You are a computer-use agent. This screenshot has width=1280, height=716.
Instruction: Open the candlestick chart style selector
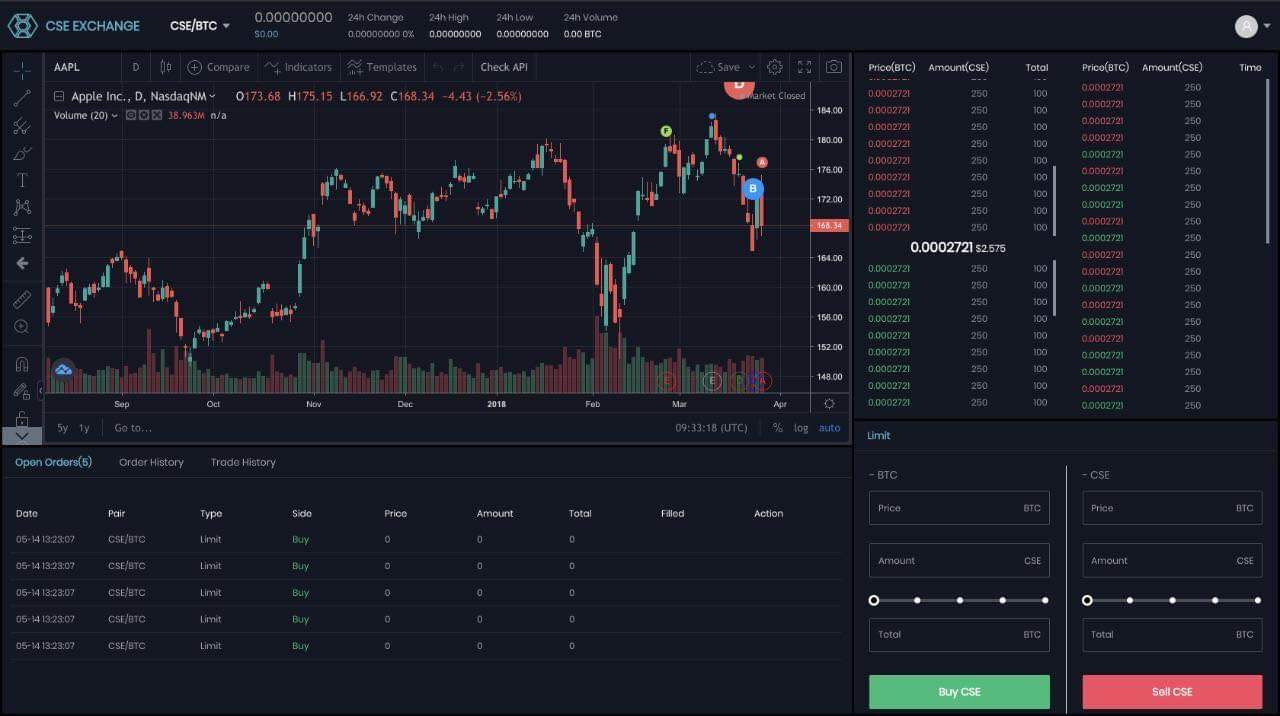pyautogui.click(x=165, y=67)
